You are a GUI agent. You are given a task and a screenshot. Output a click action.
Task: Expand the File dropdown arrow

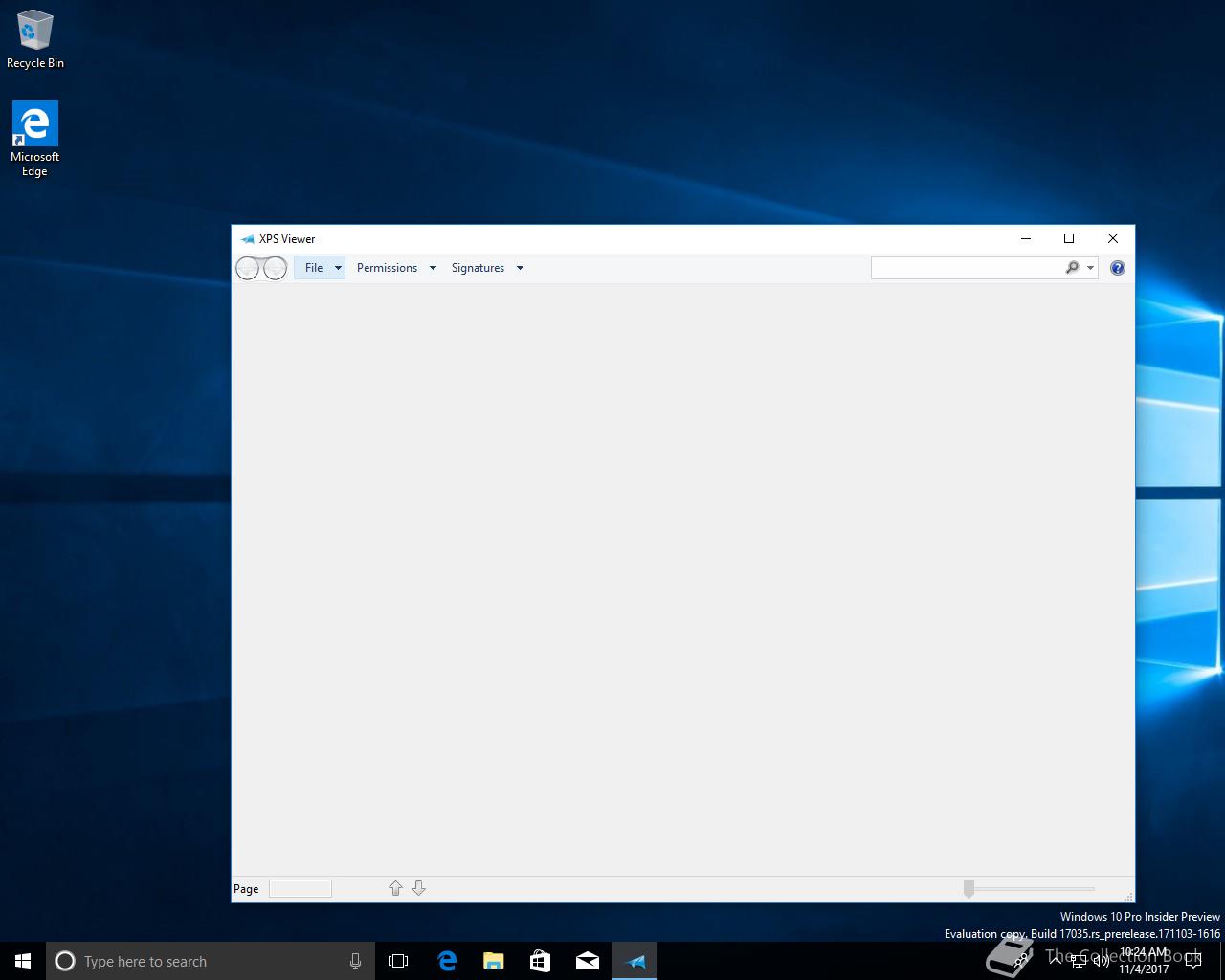coord(338,268)
